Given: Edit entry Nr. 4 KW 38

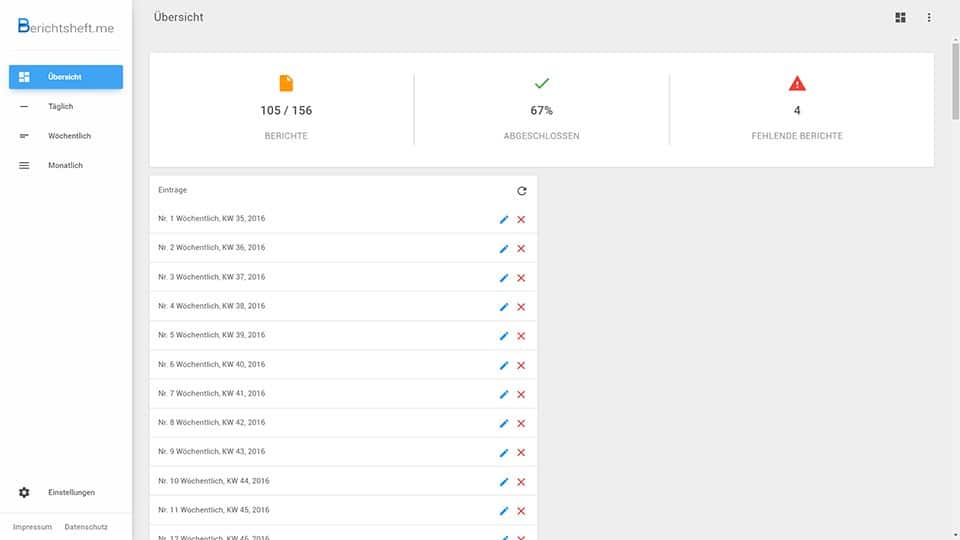Looking at the screenshot, I should point(504,307).
